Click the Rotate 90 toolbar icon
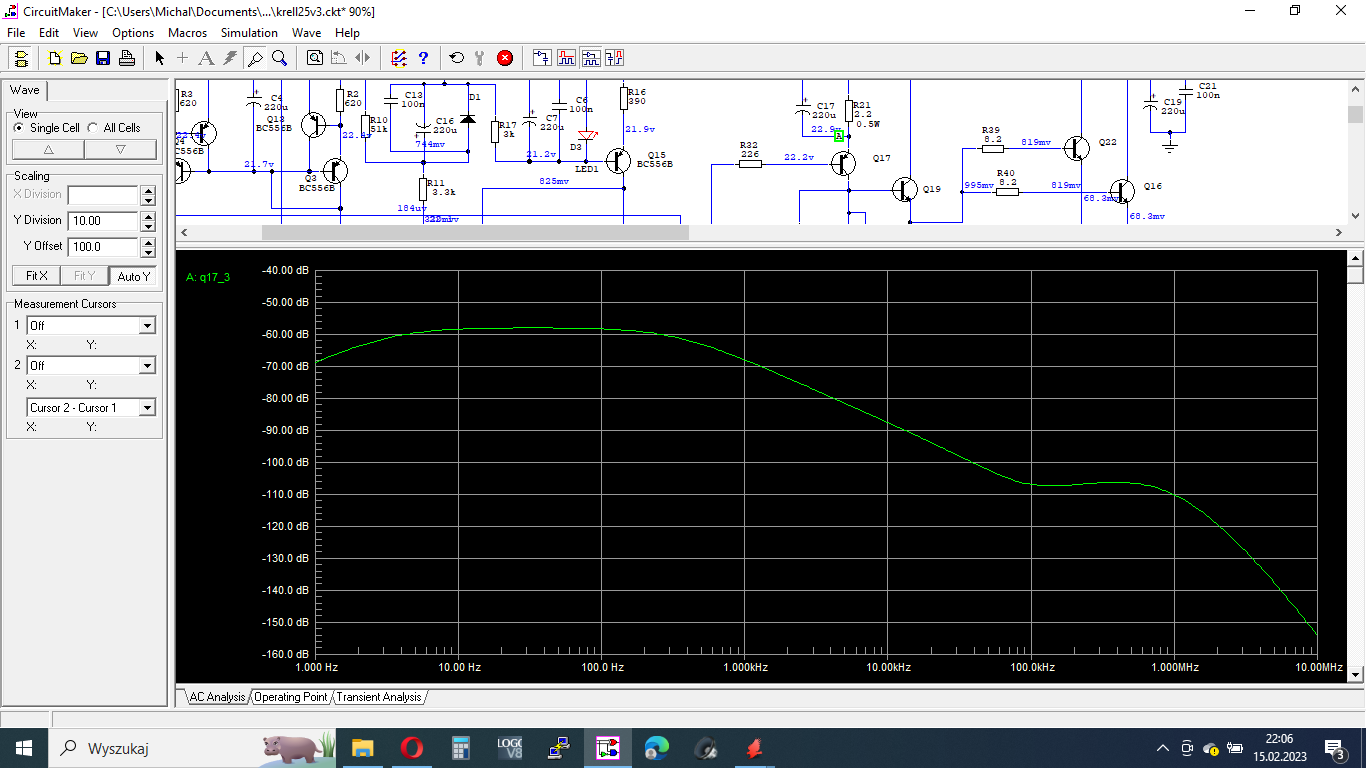The height and width of the screenshot is (768, 1366). click(x=339, y=58)
